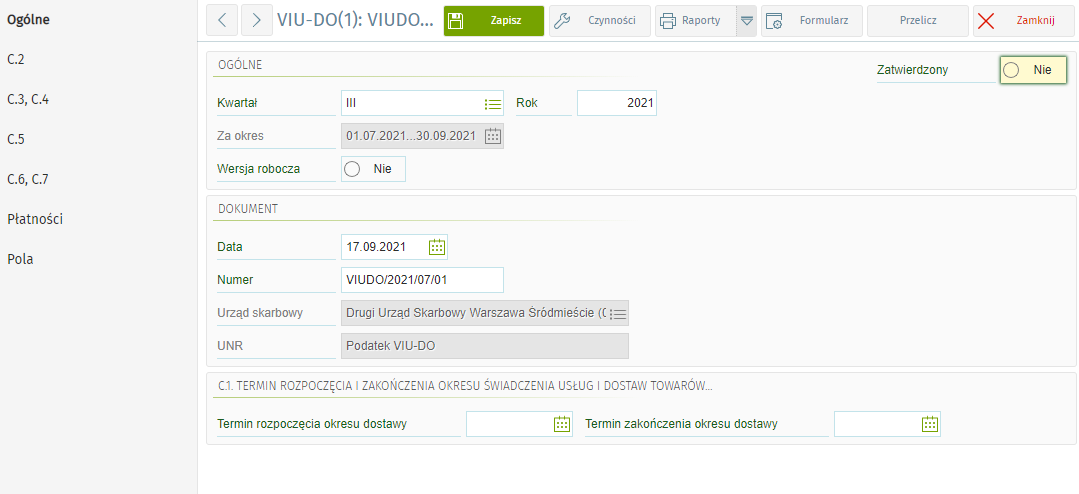This screenshot has height=494, width=1079.
Task: Click the Przelicz button
Action: 917,20
